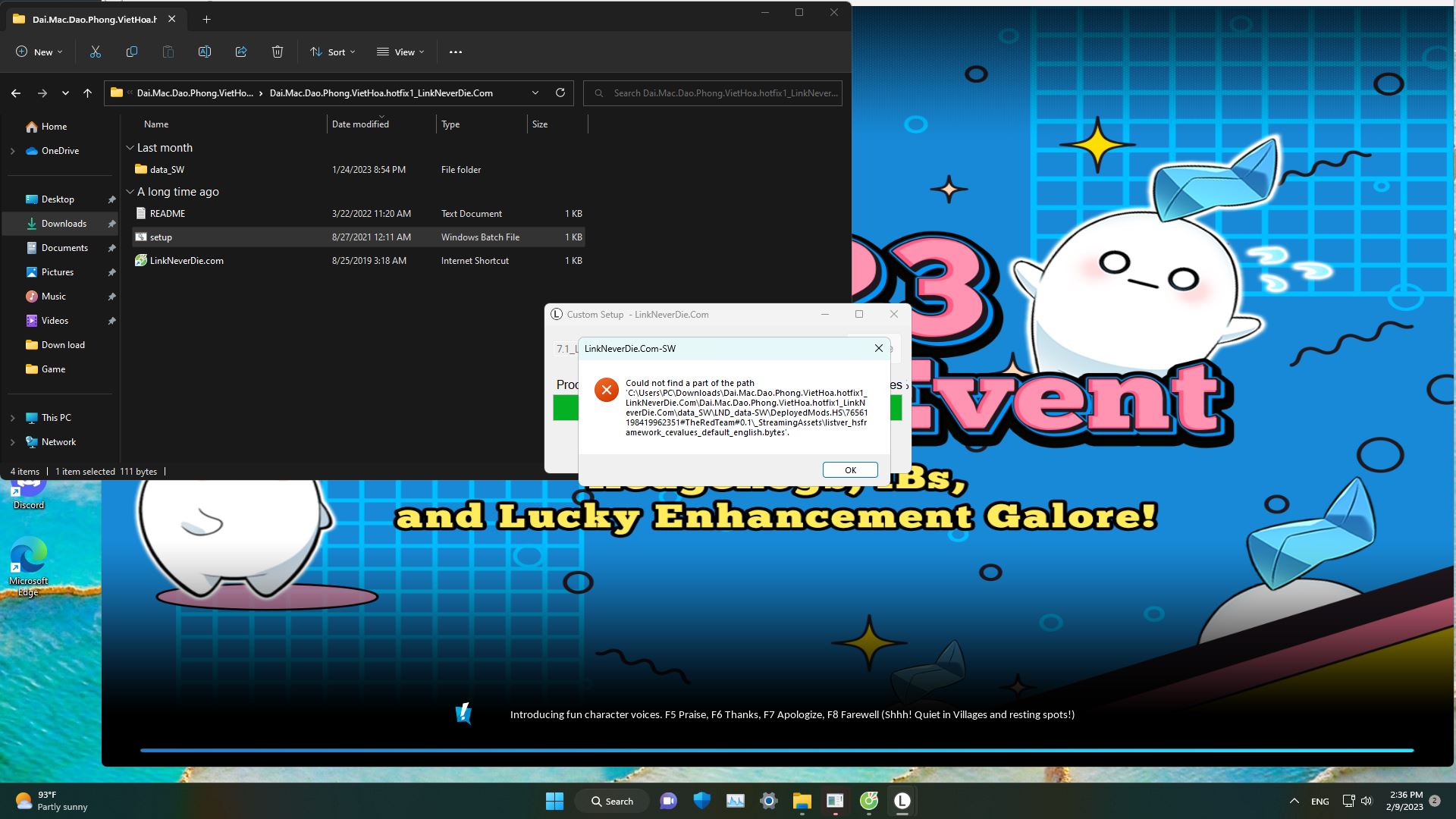Click the Cut scissors icon in toolbar
Screen dimensions: 1456x819
tap(96, 52)
